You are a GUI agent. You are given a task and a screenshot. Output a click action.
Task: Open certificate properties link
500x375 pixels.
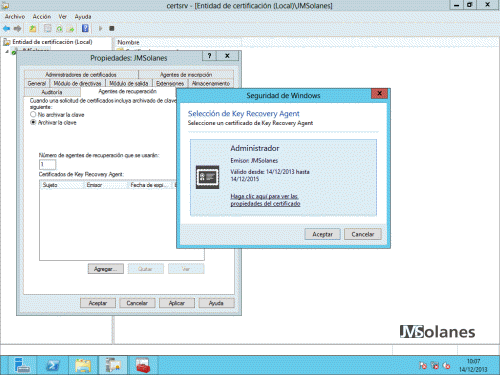[x=265, y=200]
